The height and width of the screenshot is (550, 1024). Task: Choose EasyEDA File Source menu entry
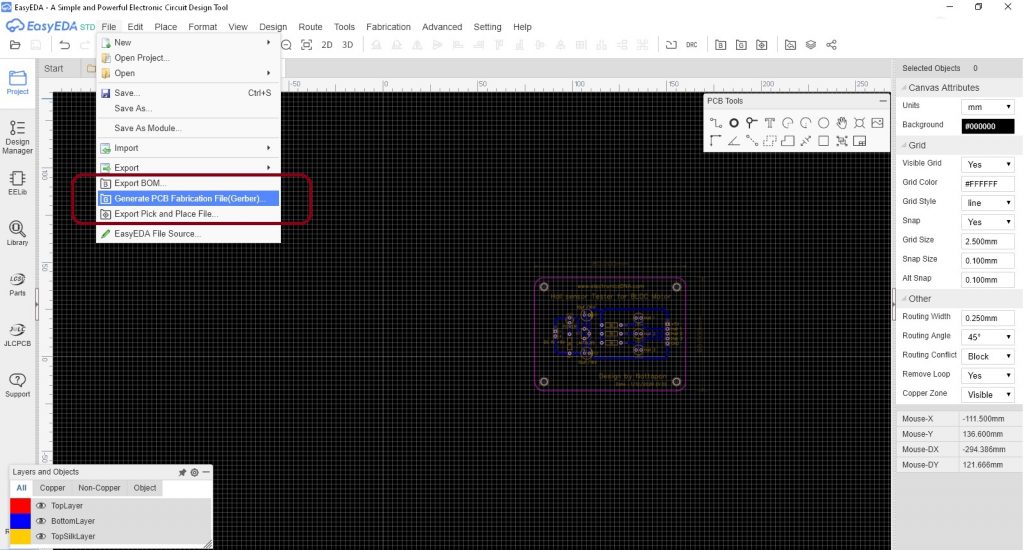coord(188,234)
